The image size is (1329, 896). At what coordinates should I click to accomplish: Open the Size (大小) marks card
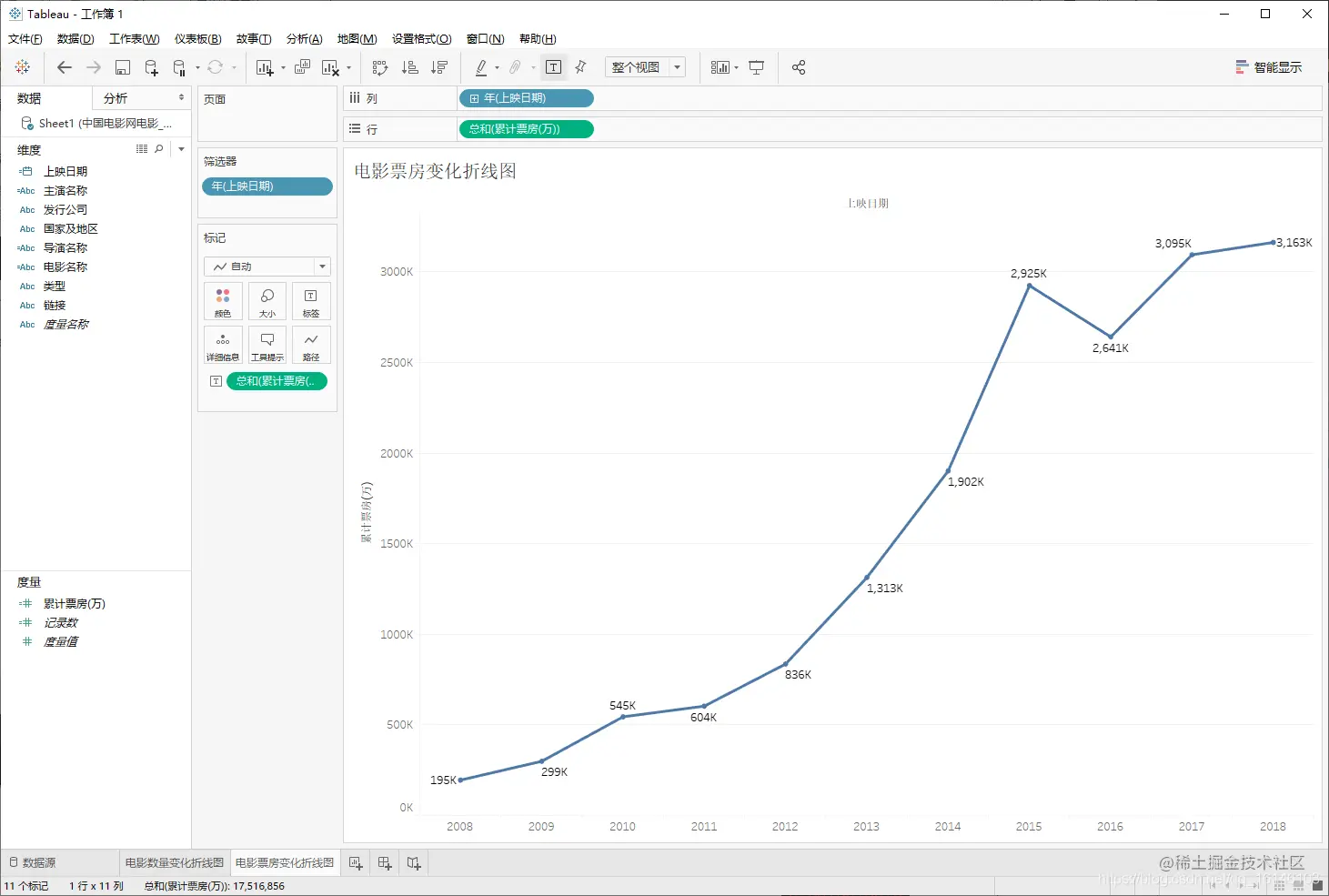[x=267, y=301]
